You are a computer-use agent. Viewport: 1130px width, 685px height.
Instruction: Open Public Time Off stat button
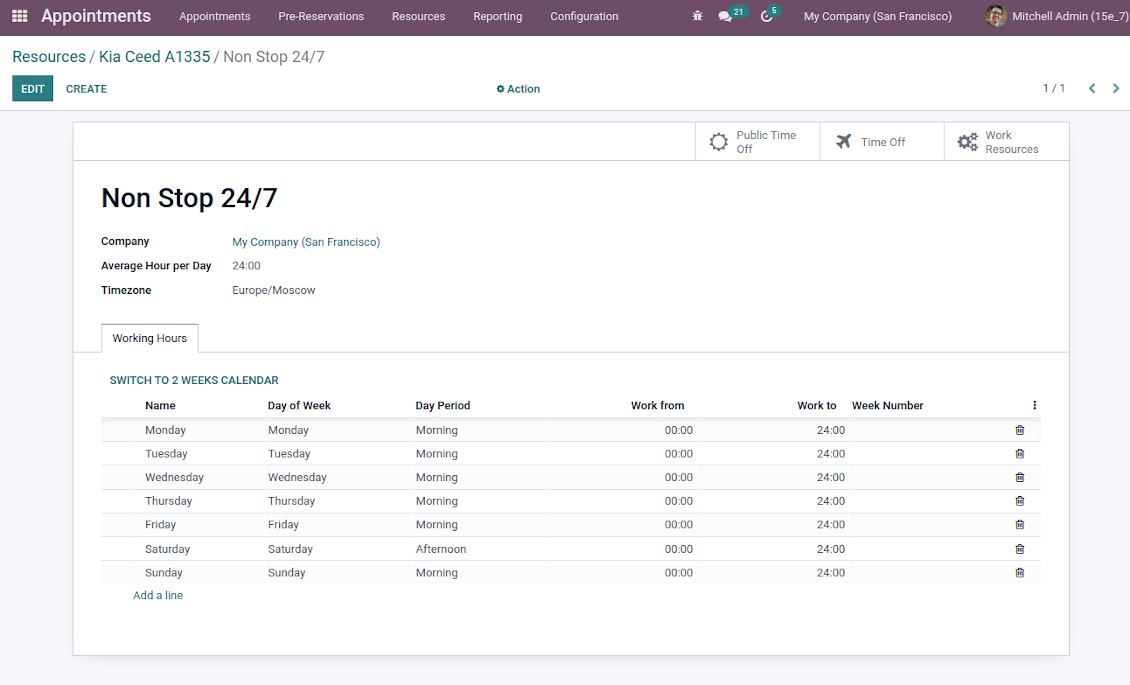pyautogui.click(x=757, y=142)
